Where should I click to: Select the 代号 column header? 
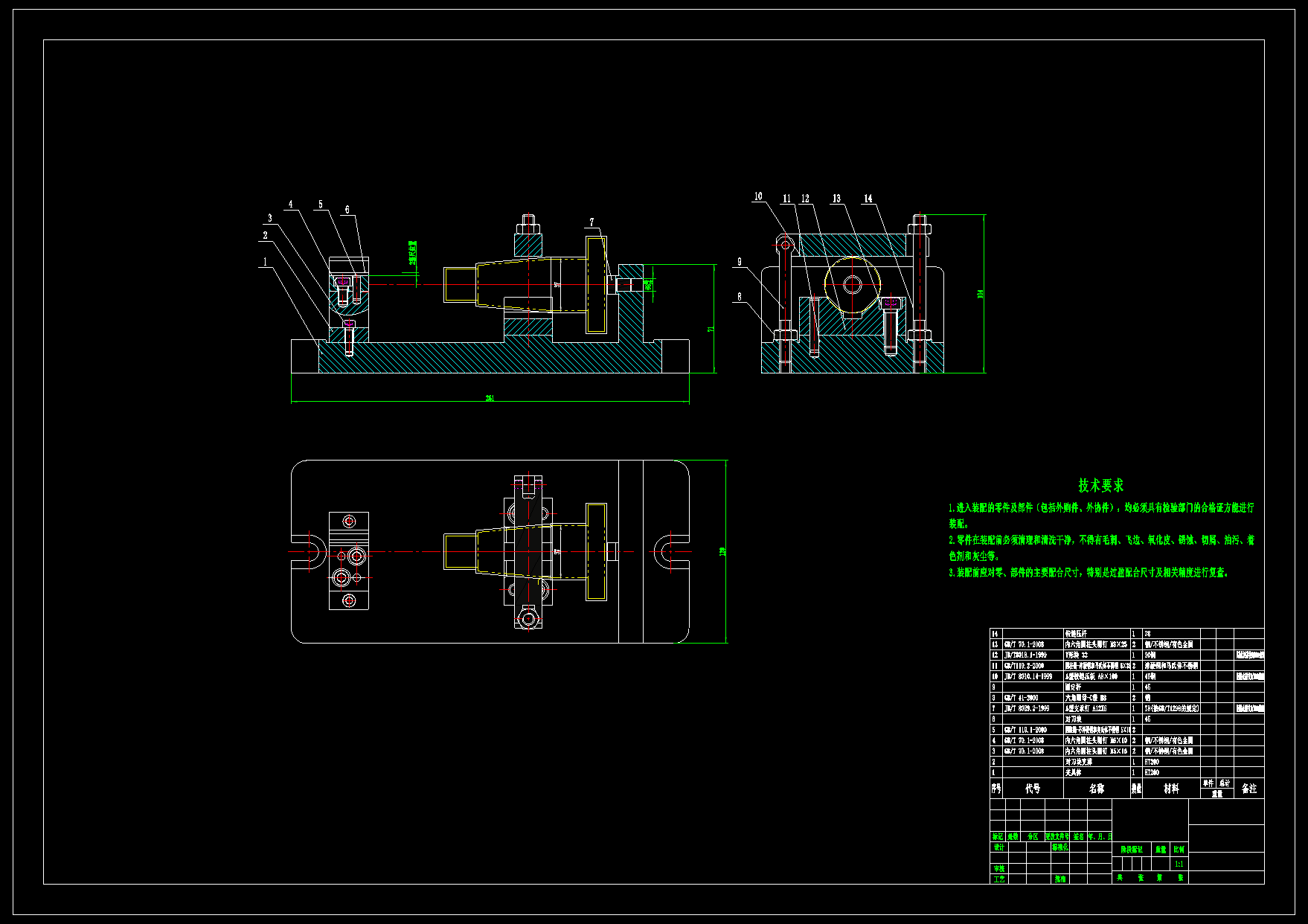click(x=1033, y=789)
